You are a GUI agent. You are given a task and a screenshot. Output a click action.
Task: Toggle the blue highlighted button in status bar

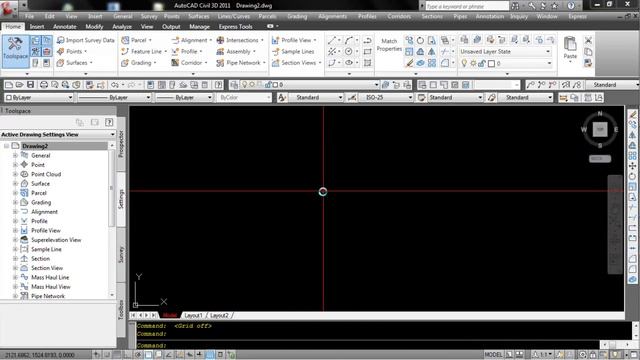(210, 354)
